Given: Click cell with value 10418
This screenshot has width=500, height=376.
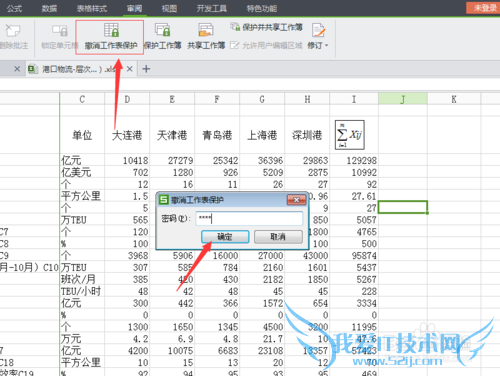Looking at the screenshot, I should [x=127, y=160].
